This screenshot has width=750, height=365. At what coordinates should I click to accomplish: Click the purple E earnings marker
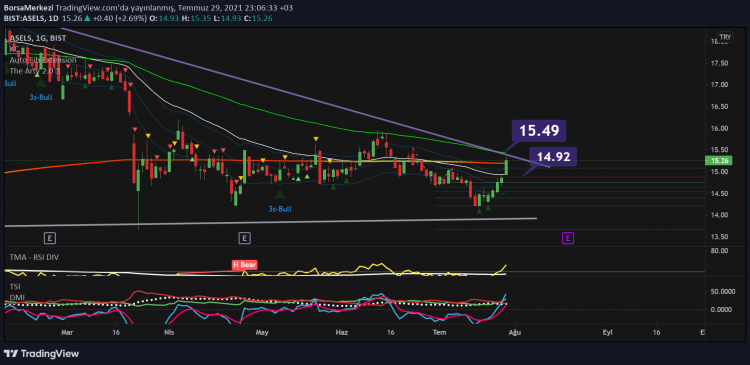[x=568, y=238]
